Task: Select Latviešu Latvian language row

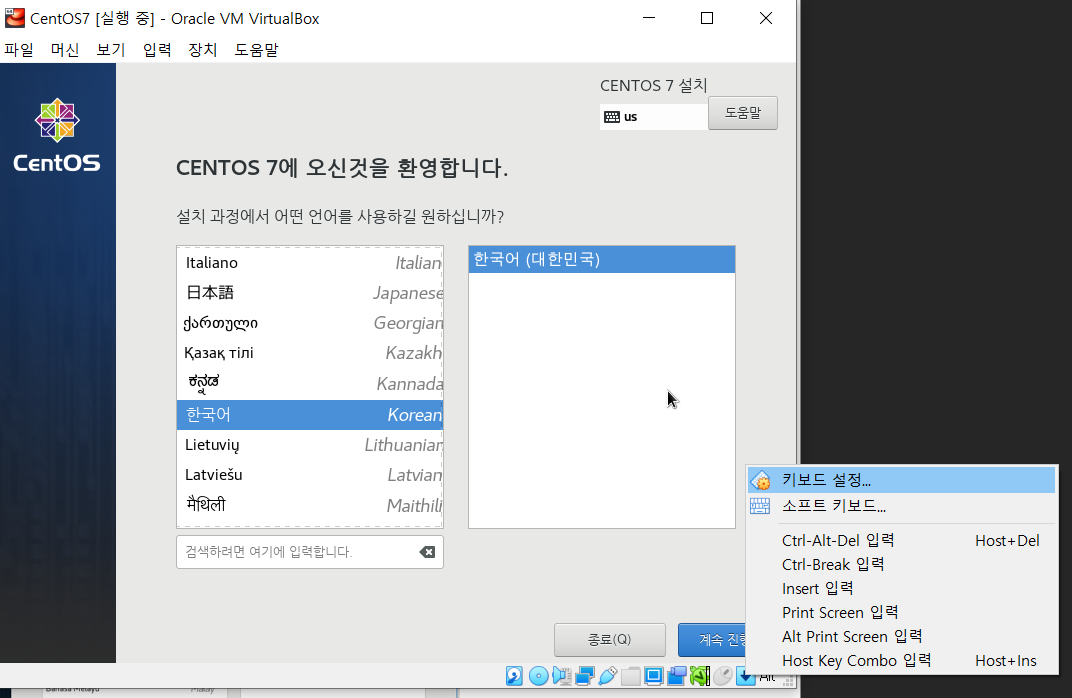Action: [x=310, y=475]
